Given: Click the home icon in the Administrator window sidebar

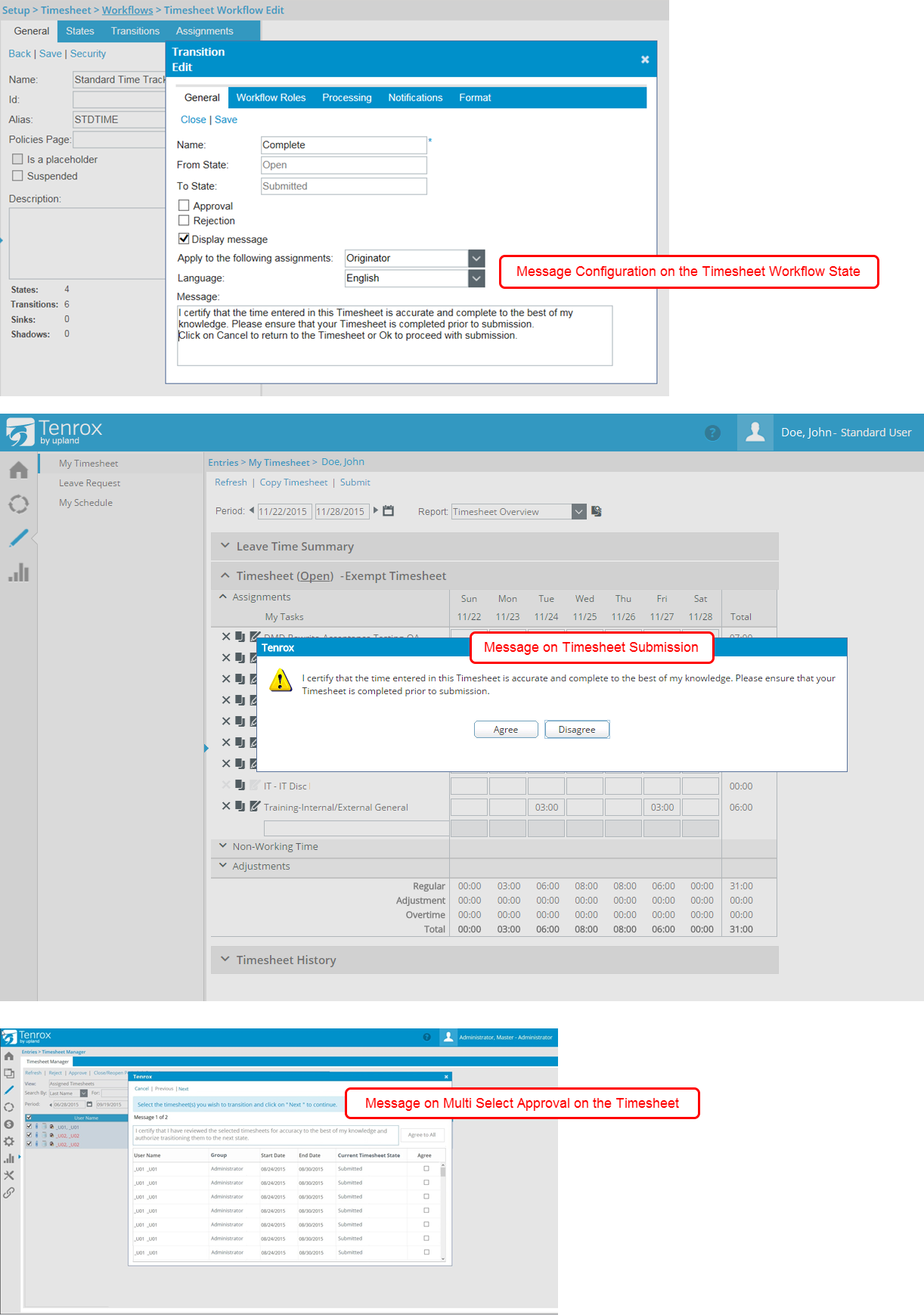Looking at the screenshot, I should [9, 1056].
